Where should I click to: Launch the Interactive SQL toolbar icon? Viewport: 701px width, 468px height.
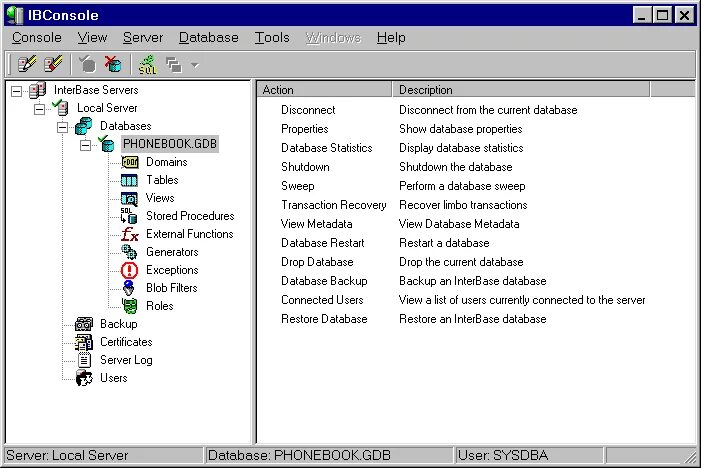(x=147, y=64)
